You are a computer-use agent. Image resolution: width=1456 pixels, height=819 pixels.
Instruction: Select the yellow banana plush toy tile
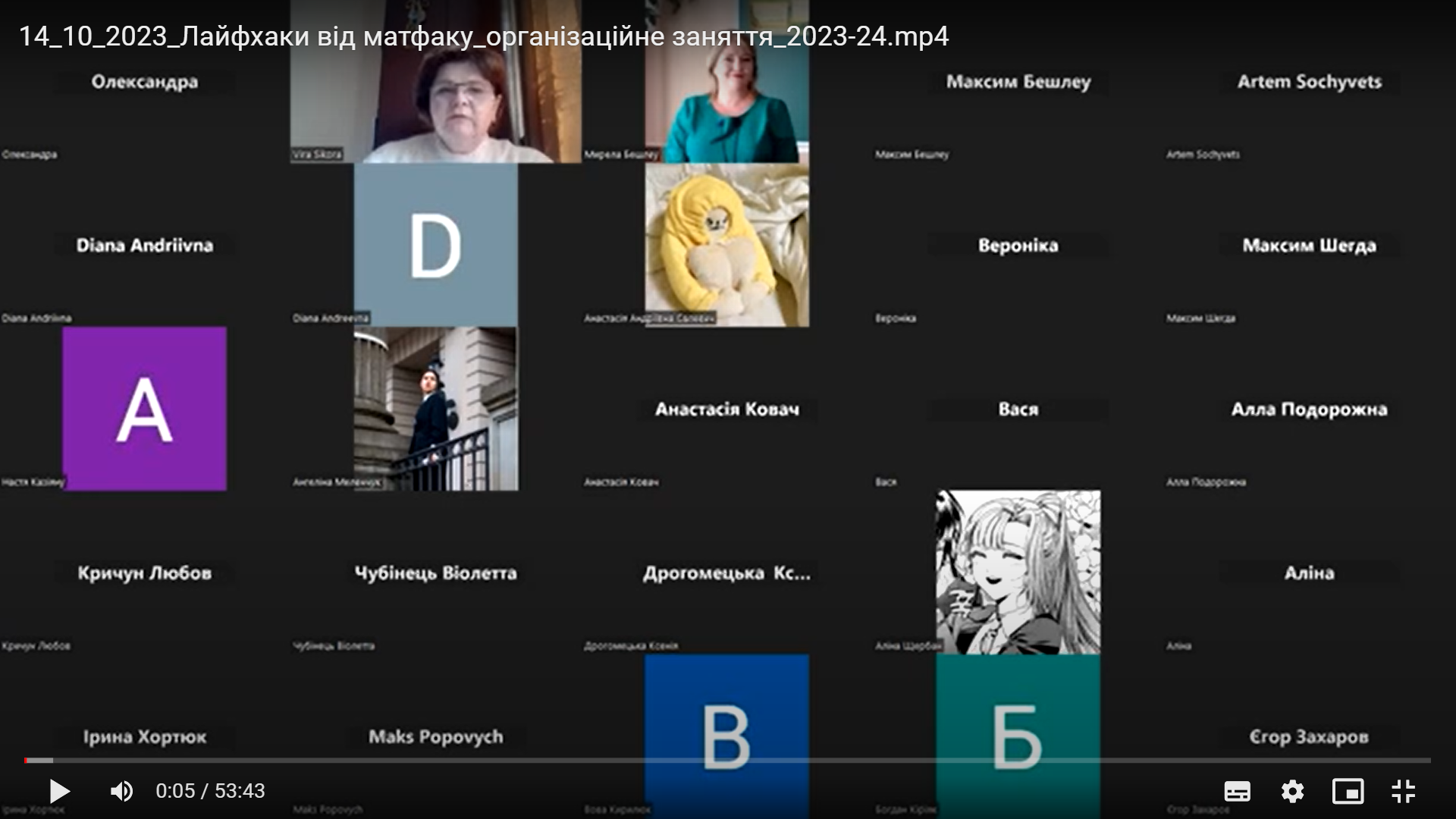[x=726, y=245]
